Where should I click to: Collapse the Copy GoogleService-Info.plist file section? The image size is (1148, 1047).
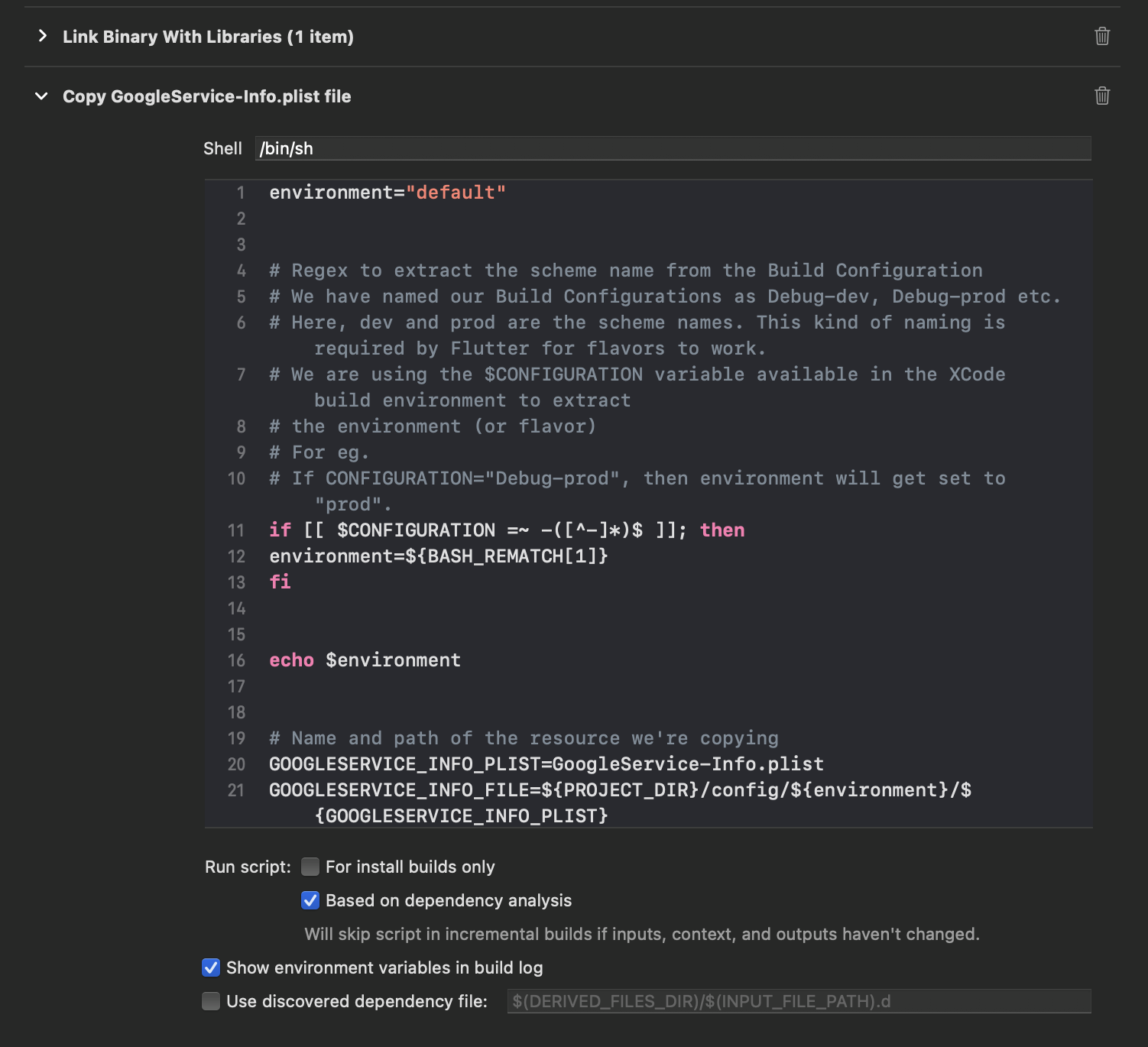(x=40, y=96)
